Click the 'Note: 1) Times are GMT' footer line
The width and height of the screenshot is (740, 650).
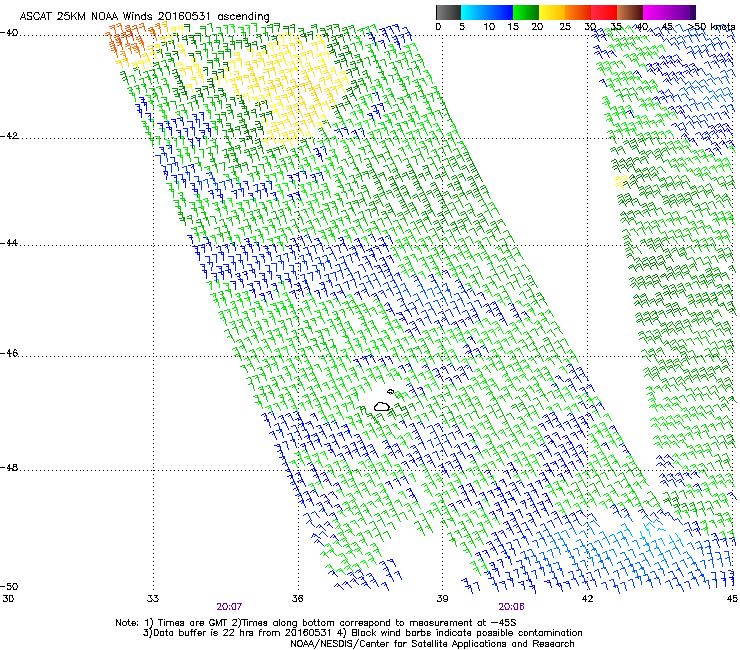[x=317, y=623]
